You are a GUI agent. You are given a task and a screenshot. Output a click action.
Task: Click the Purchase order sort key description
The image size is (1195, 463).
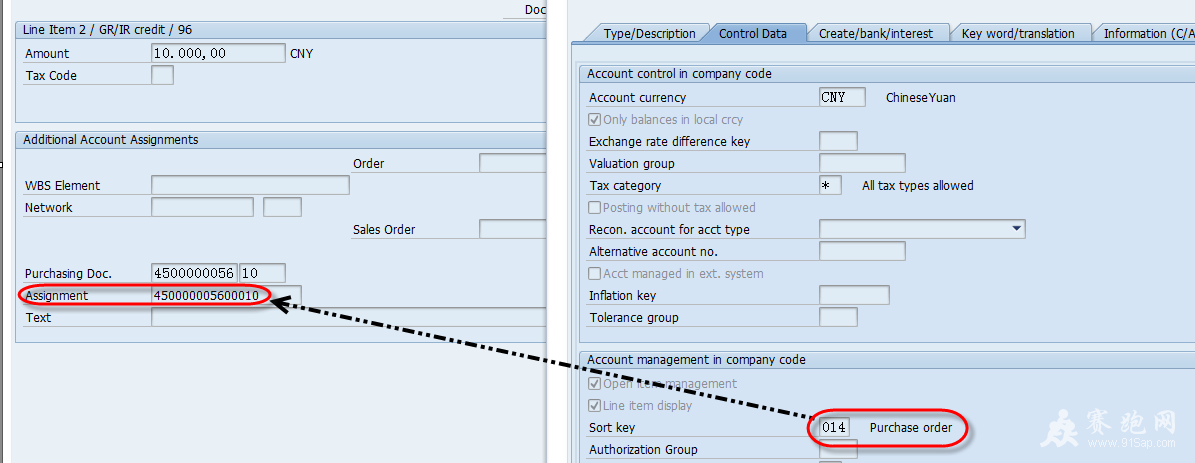[911, 428]
